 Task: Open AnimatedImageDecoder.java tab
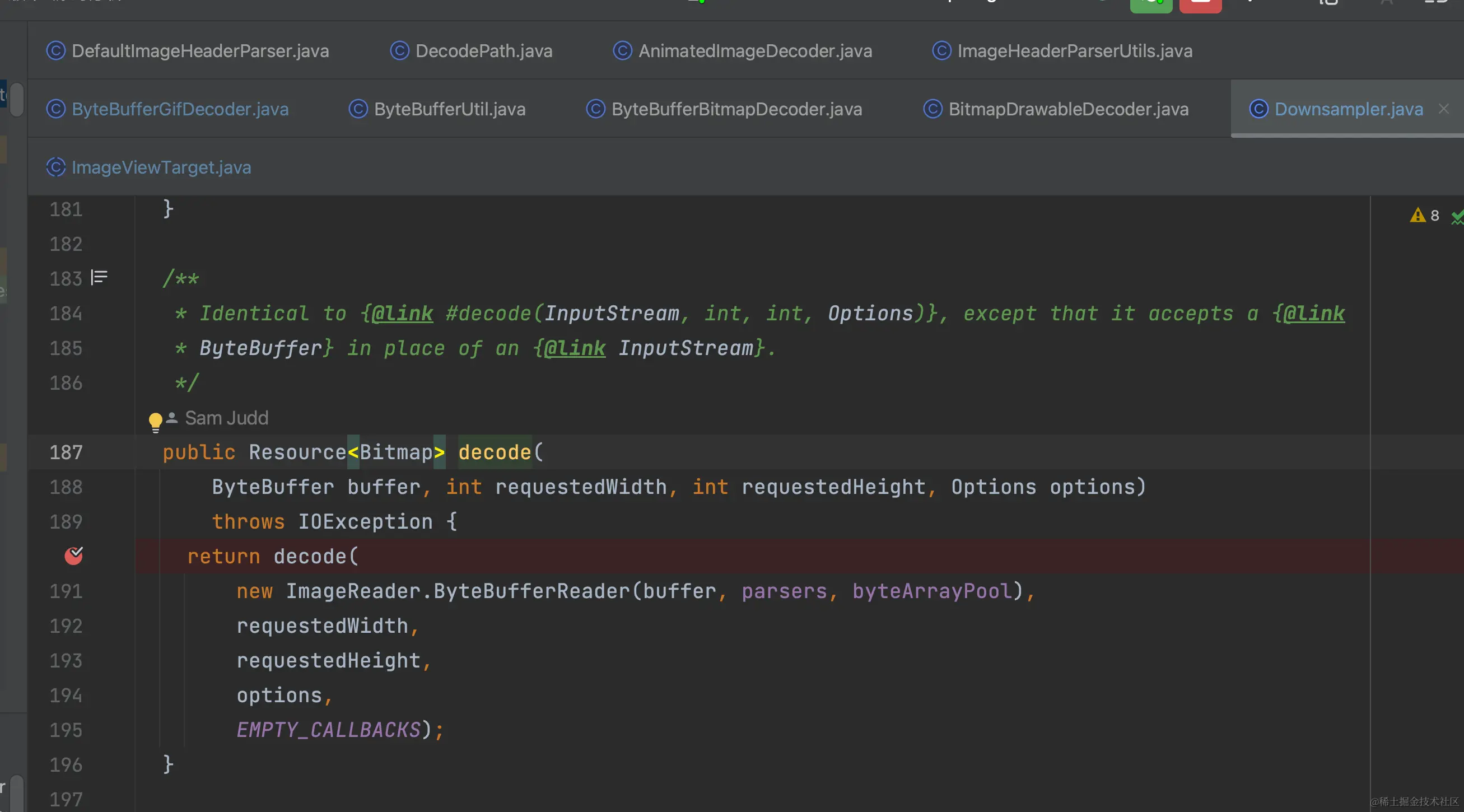pos(742,51)
